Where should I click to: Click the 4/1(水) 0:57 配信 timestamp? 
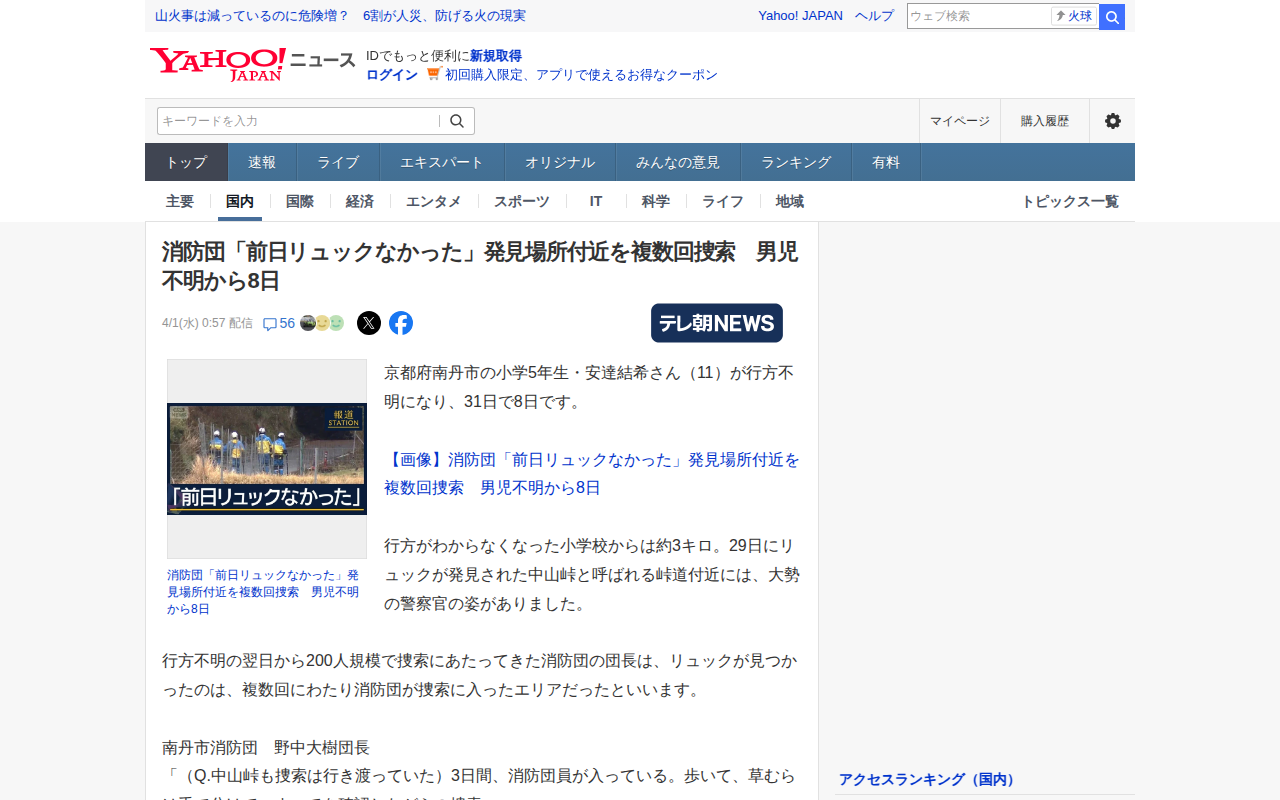click(x=207, y=323)
